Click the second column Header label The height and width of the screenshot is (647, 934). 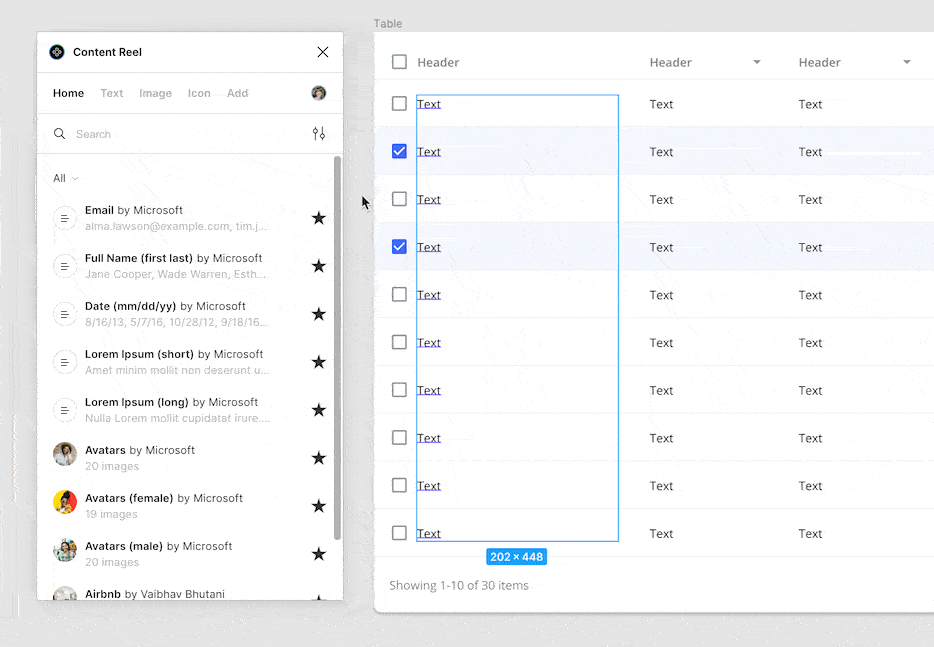coord(670,63)
